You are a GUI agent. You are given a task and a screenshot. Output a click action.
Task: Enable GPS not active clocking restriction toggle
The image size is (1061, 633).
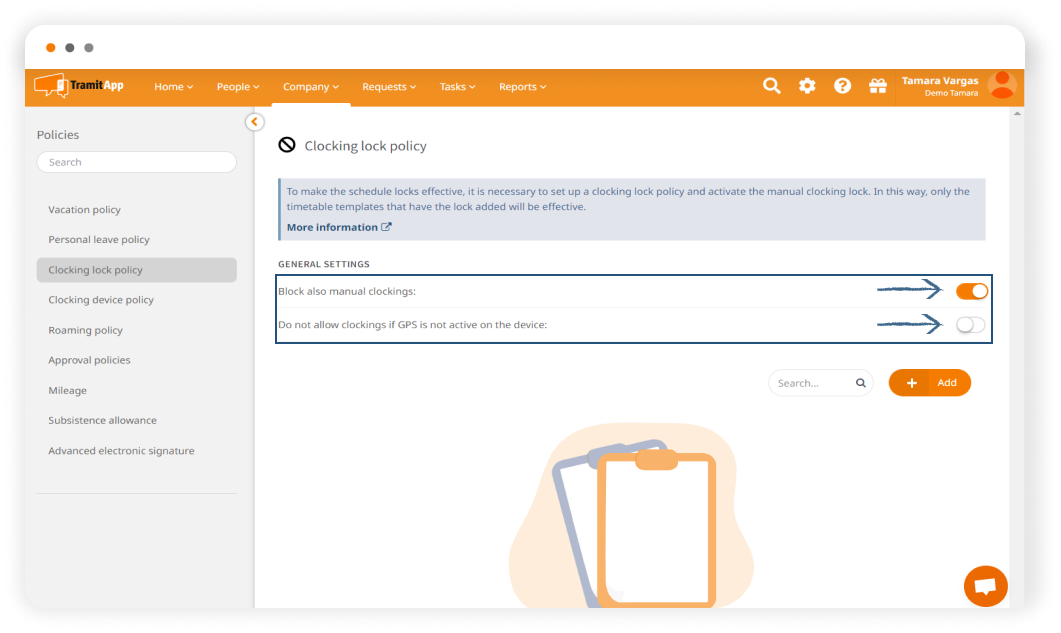pyautogui.click(x=970, y=324)
